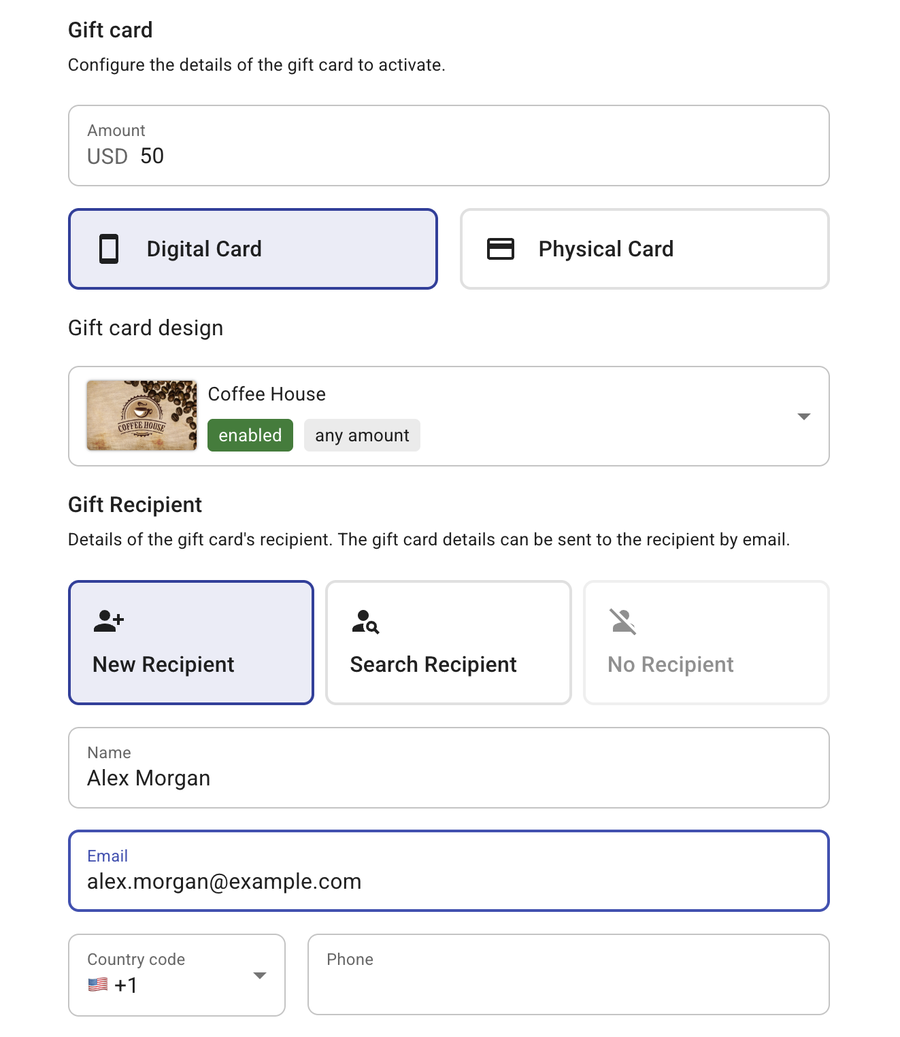
Task: Click the credit card icon on Physical Card
Action: [501, 249]
